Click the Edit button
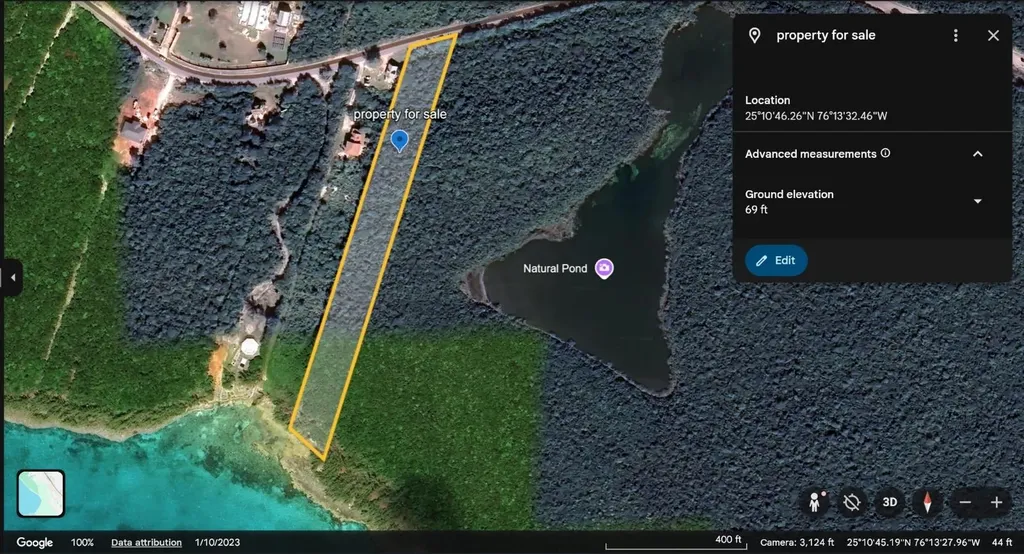The height and width of the screenshot is (554, 1024). point(776,260)
